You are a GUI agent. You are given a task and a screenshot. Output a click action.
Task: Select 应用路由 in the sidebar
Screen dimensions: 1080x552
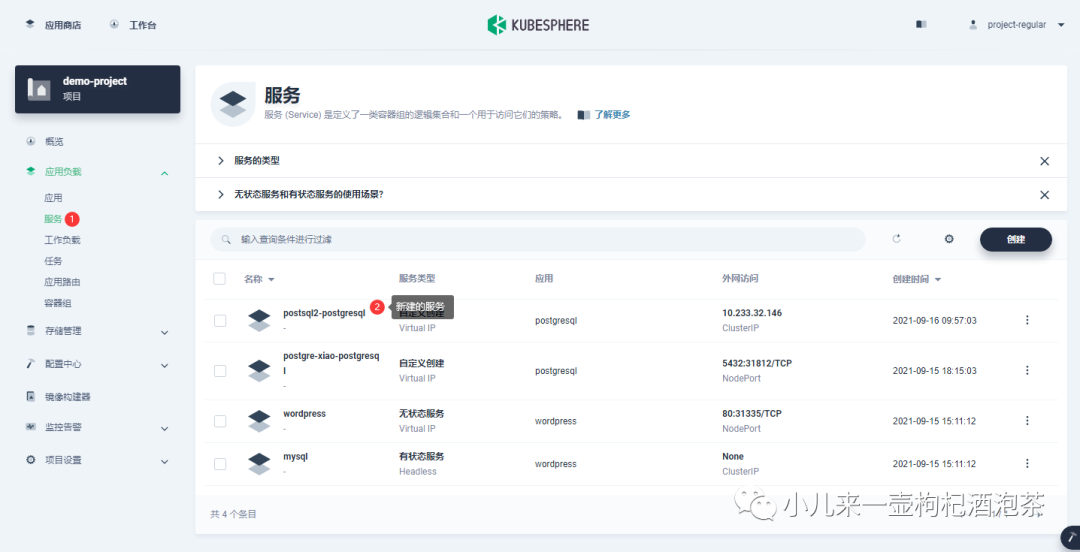(62, 282)
